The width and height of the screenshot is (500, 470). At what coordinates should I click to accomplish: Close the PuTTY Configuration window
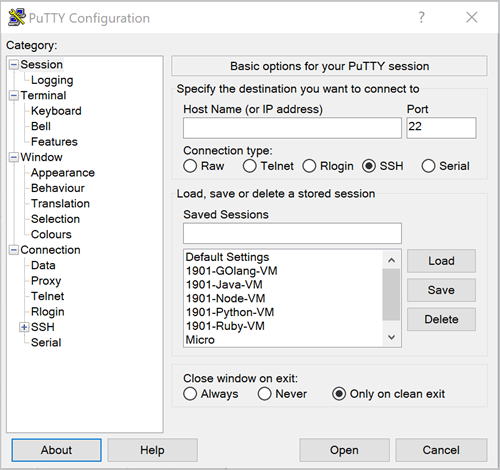(472, 17)
